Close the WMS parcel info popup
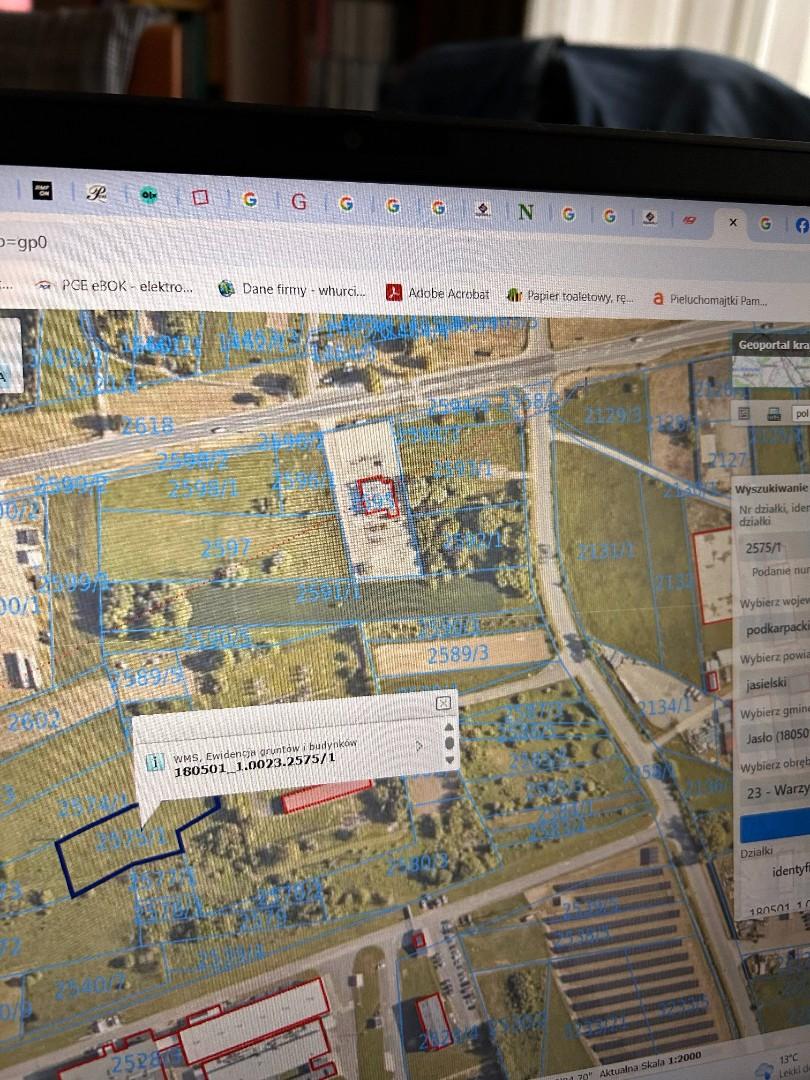This screenshot has height=1080, width=810. click(x=444, y=703)
